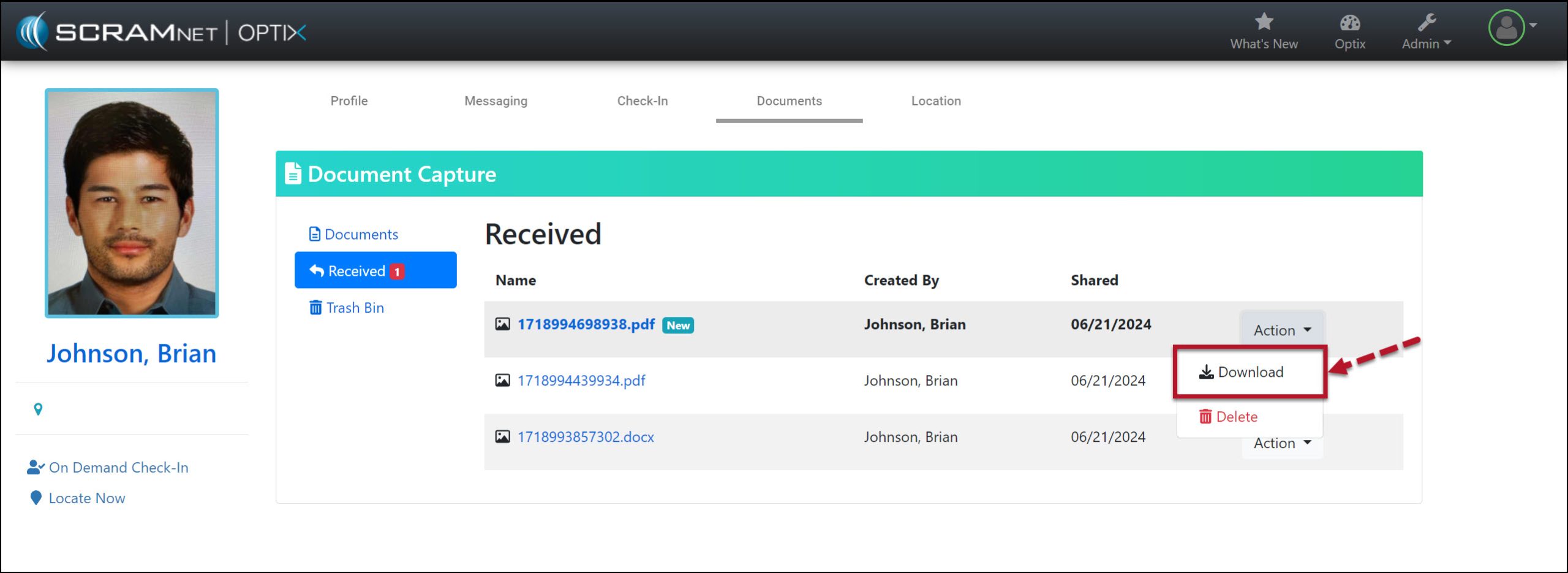Select Delete in the Action menu
The width and height of the screenshot is (1568, 573).
pos(1228,417)
